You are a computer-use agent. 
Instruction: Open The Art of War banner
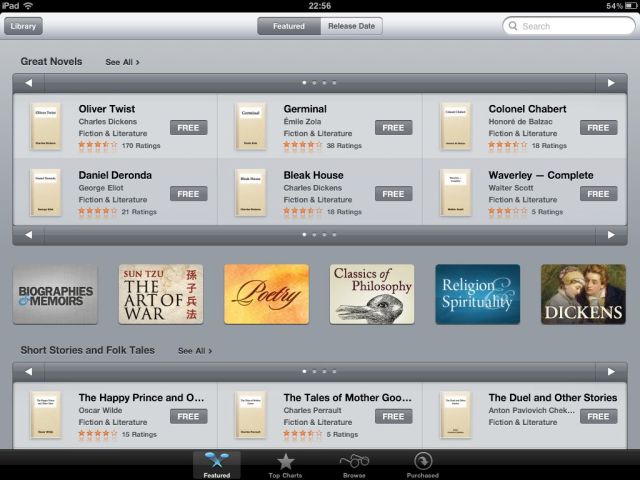pos(160,294)
